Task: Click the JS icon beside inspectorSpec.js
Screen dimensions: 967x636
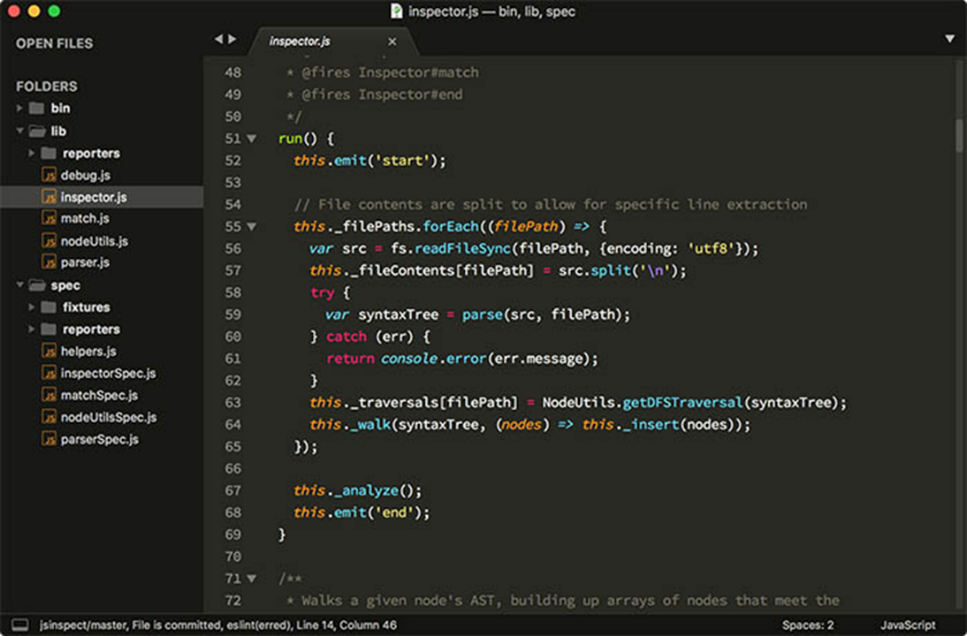Action: [49, 373]
